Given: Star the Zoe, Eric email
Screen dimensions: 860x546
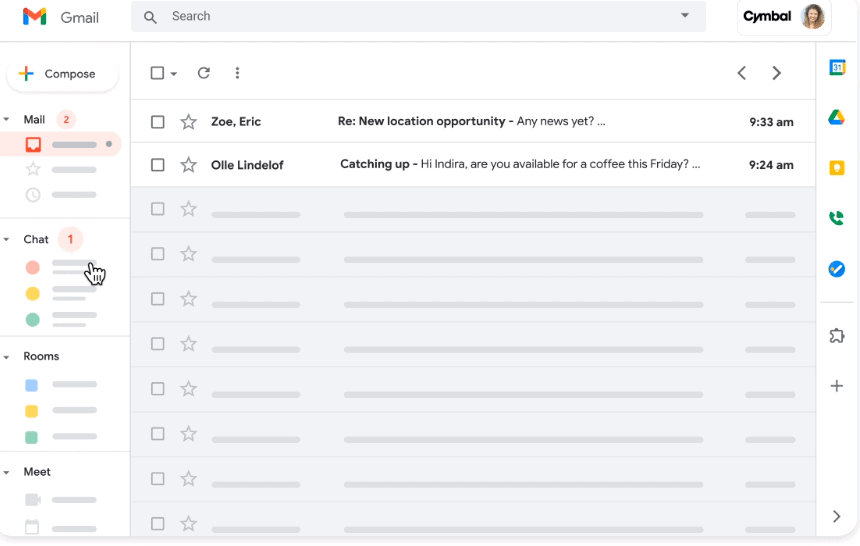Looking at the screenshot, I should pyautogui.click(x=188, y=121).
